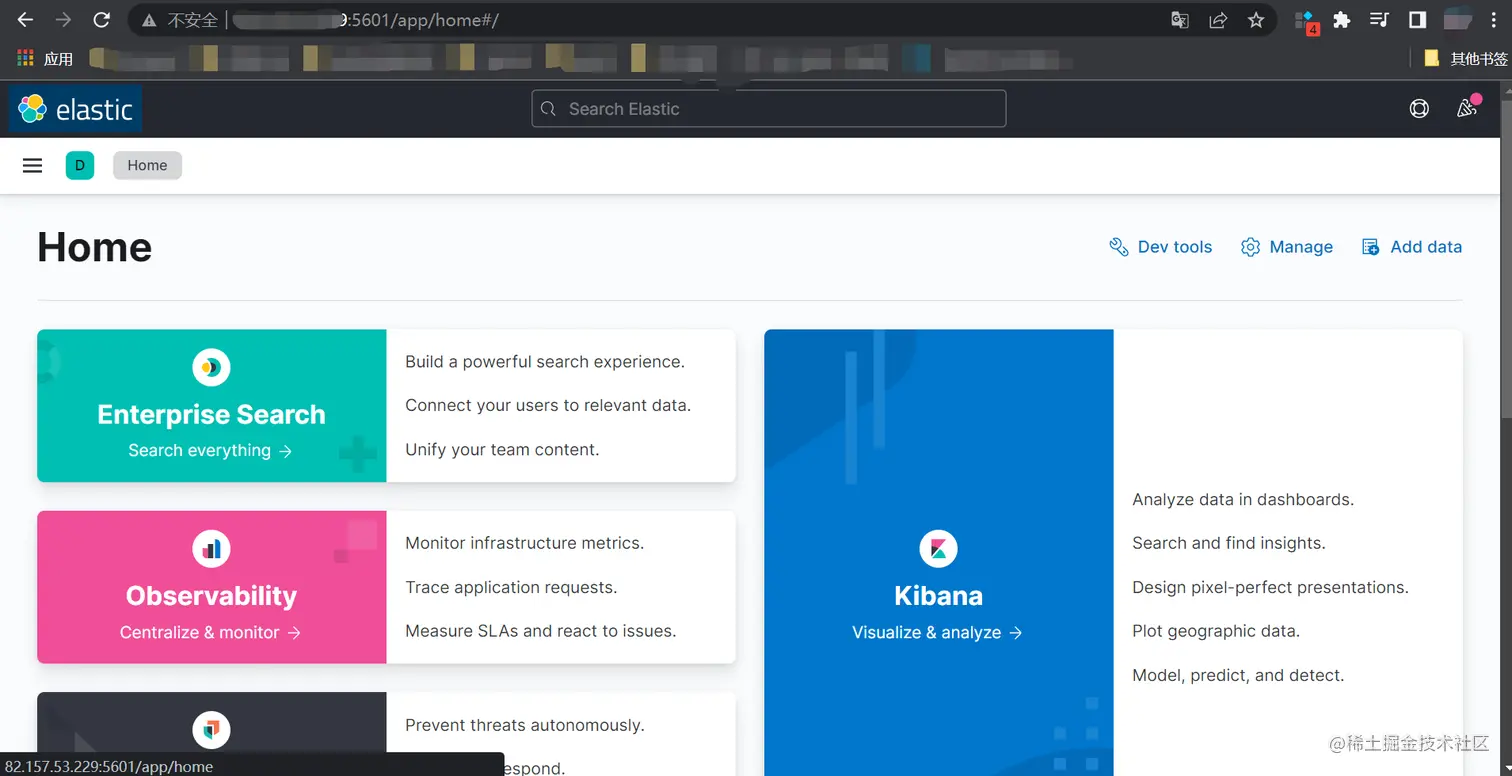Open the extension with red badge 4
The height and width of the screenshot is (776, 1512).
point(1306,21)
